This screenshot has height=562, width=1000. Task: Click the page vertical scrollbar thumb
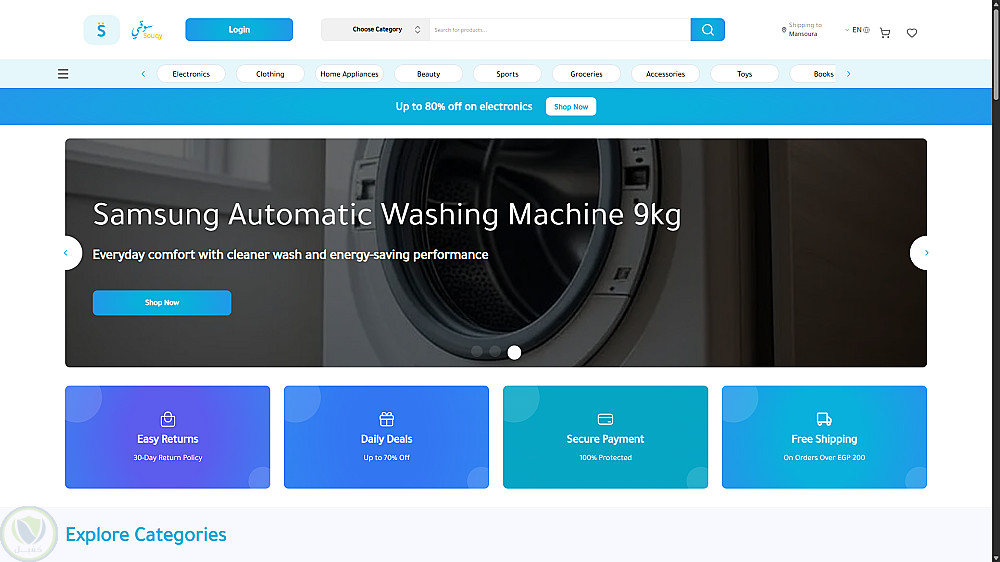click(996, 54)
